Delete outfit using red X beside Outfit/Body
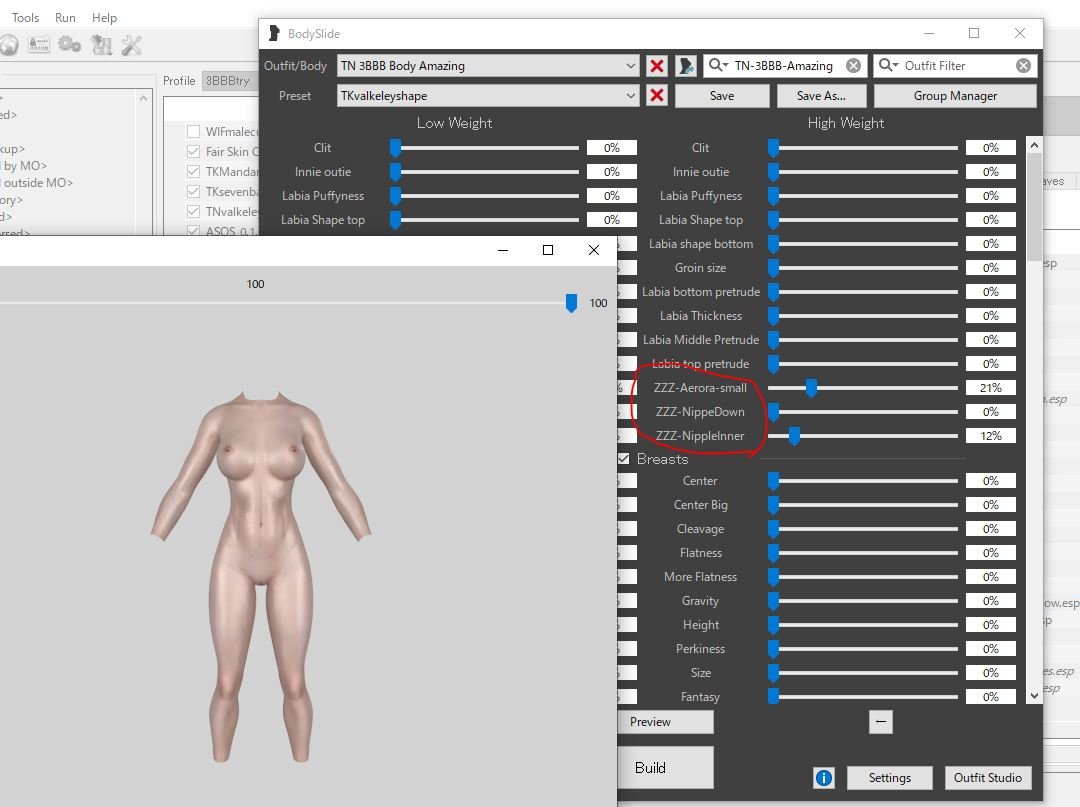This screenshot has height=807, width=1080. pos(657,65)
